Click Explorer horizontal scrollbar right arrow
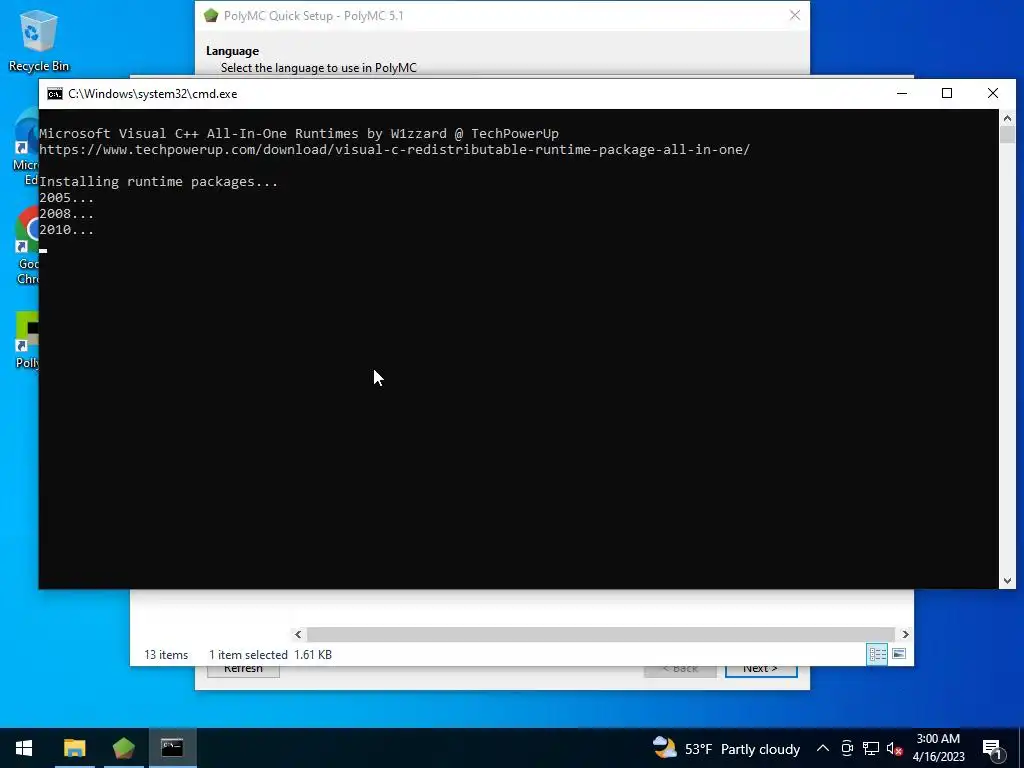This screenshot has height=768, width=1024. point(905,634)
